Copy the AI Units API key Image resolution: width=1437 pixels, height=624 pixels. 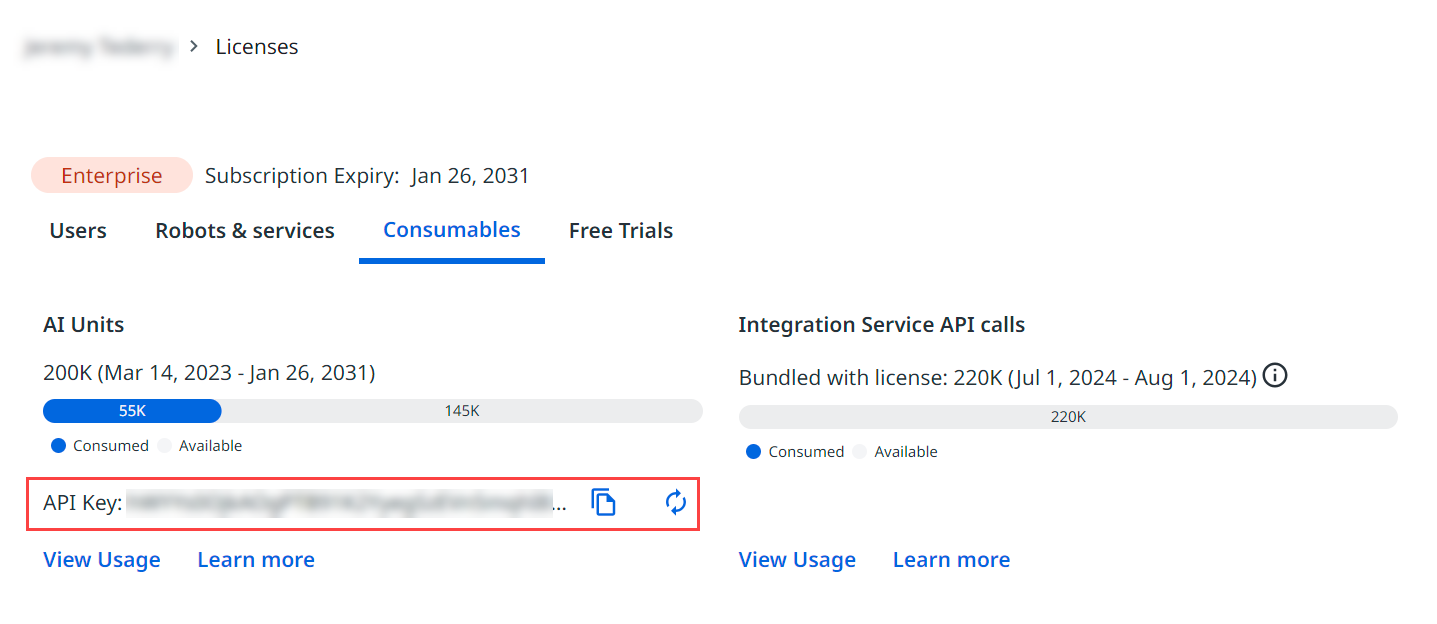click(603, 503)
